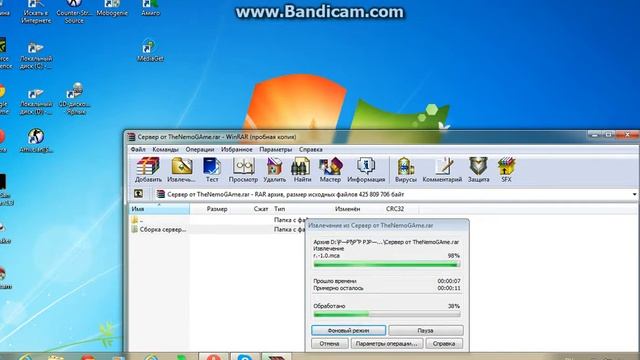Select Локальный диск (D) desktop shortcut
This screenshot has height=360, width=640.
click(36, 101)
